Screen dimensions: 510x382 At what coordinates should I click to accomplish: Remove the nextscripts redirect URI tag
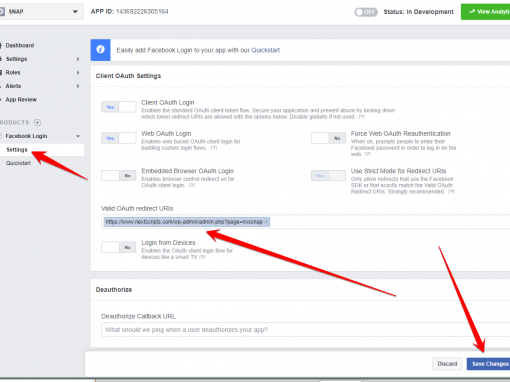[266, 222]
